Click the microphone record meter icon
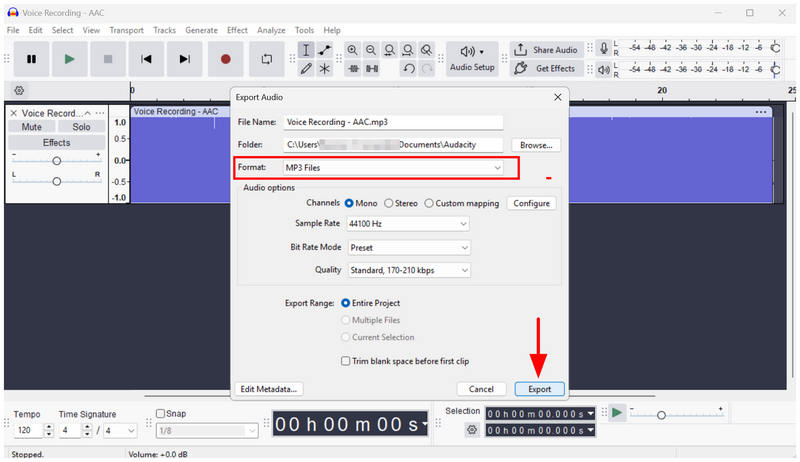The image size is (800, 462). click(x=604, y=48)
